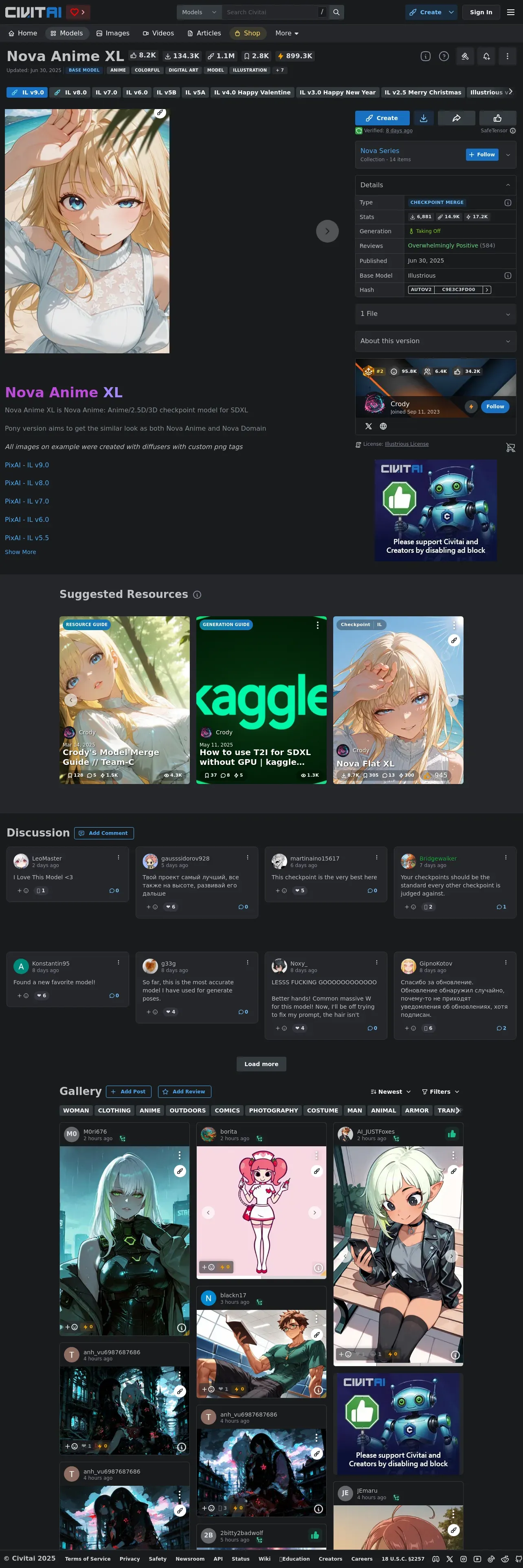This screenshot has width=523, height=1568.
Task: Follow creator Crody
Action: click(x=495, y=407)
